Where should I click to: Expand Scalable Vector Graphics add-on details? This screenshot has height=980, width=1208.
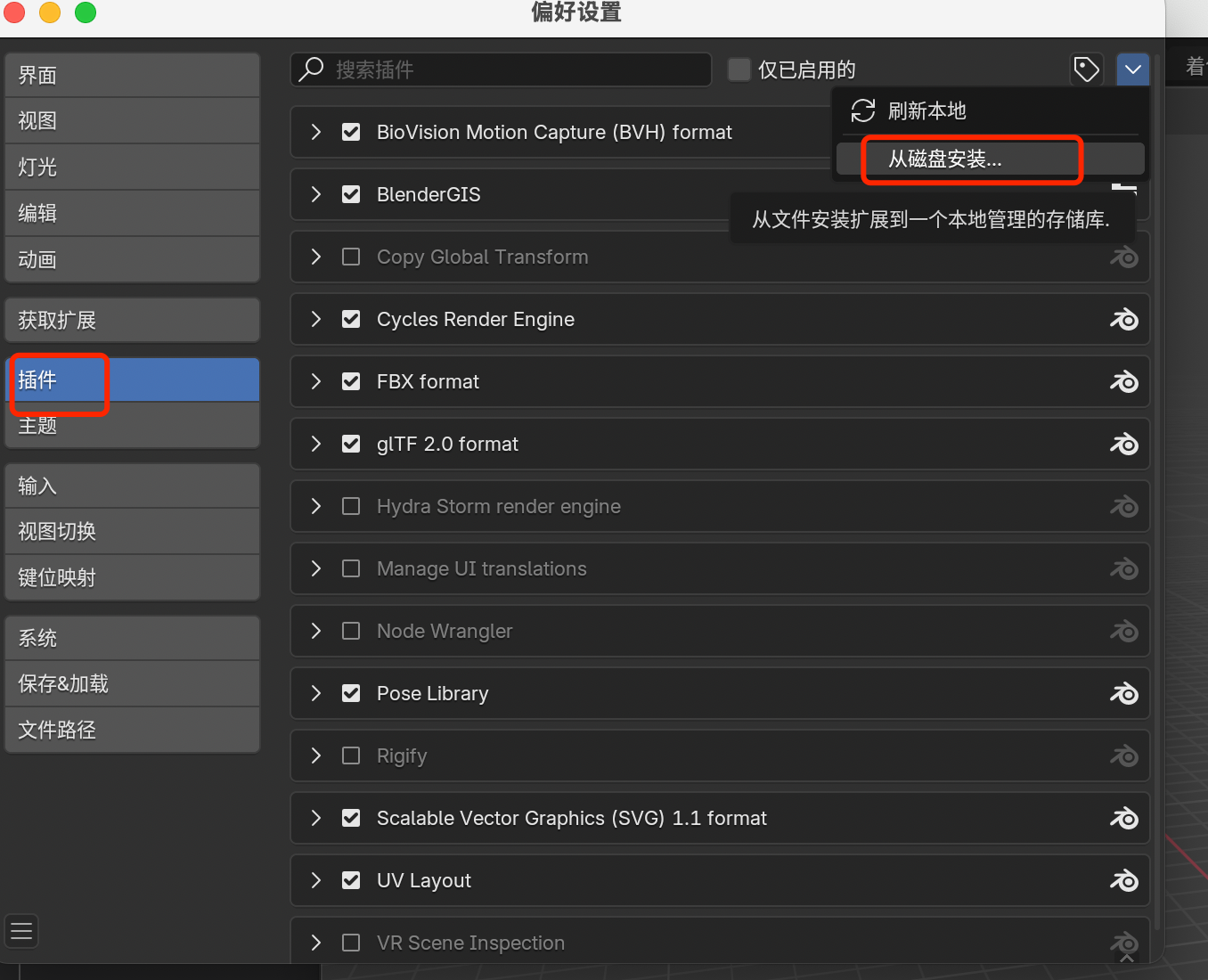coord(315,818)
